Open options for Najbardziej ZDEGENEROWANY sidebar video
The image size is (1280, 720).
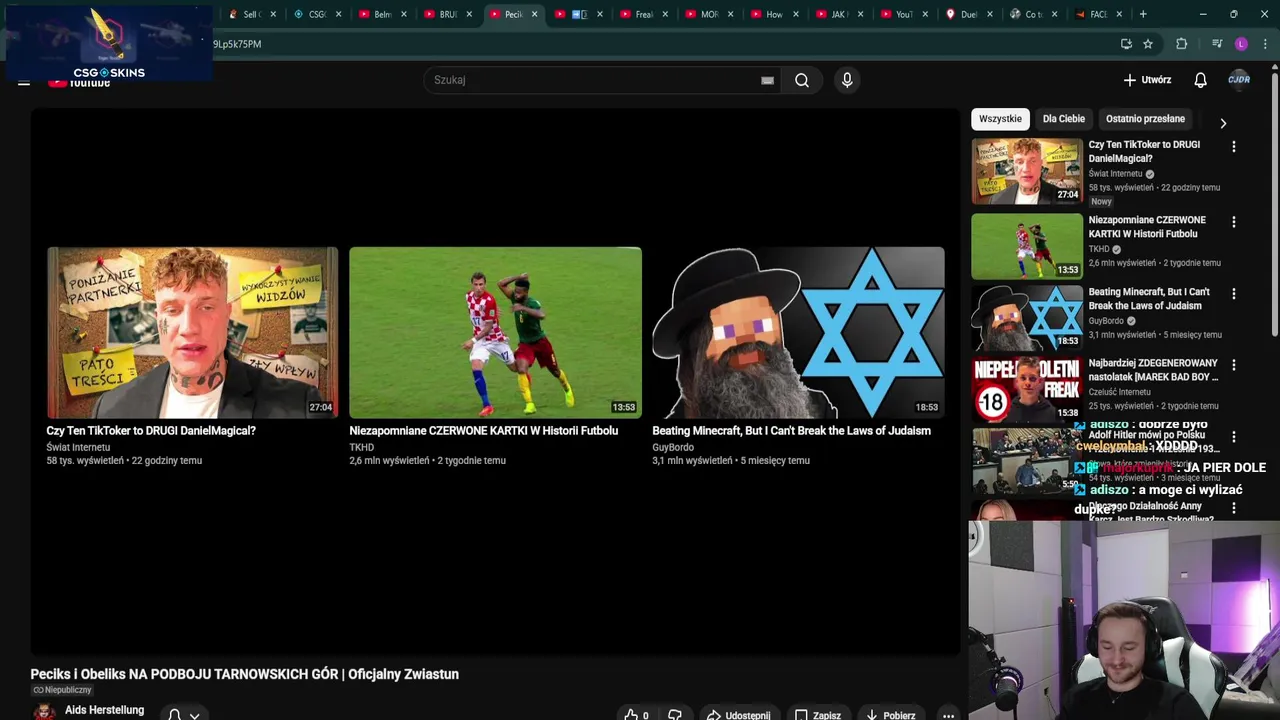coord(1233,365)
